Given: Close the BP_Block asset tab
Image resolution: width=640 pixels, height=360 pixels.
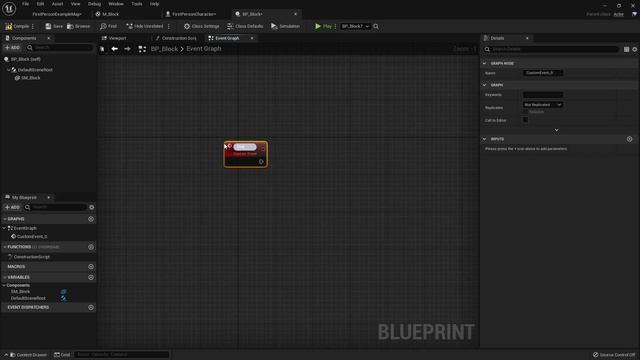Looking at the screenshot, I should pos(296,14).
